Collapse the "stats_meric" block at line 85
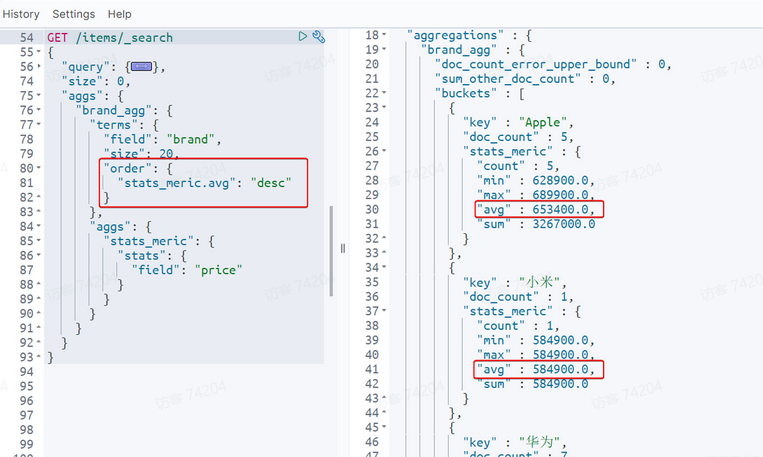Viewport: 763px width, 457px height. (39, 240)
